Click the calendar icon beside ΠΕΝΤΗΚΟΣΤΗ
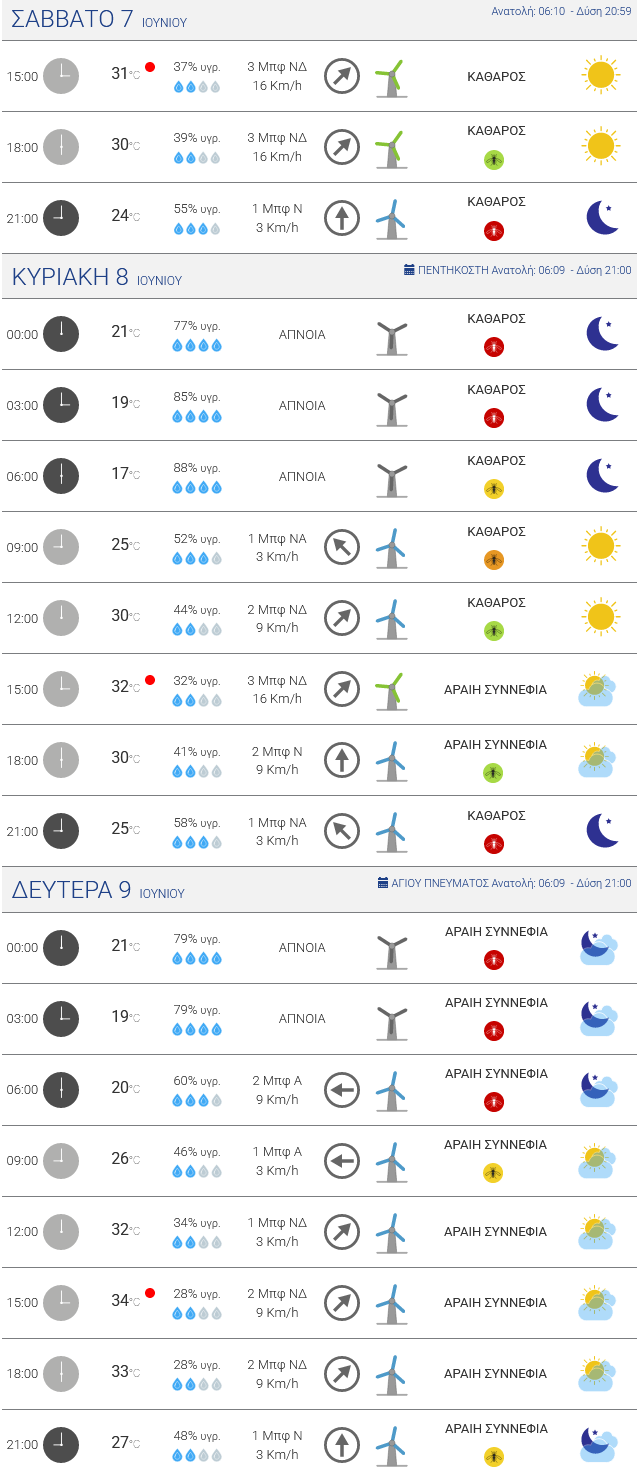Image resolution: width=639 pixels, height=1473 pixels. [409, 270]
